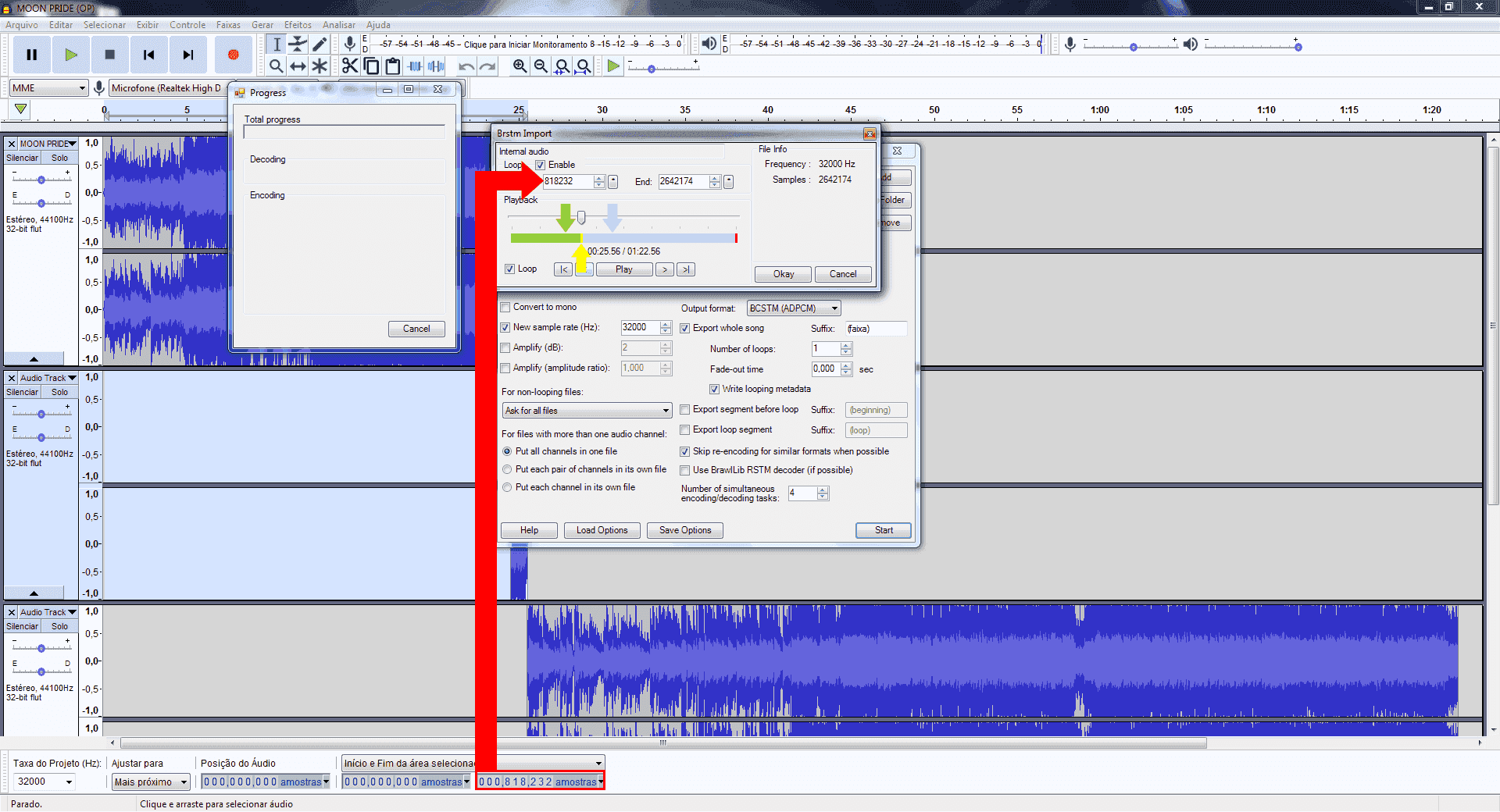Select the Time Shift tool
This screenshot has height=812, width=1500.
[x=298, y=66]
